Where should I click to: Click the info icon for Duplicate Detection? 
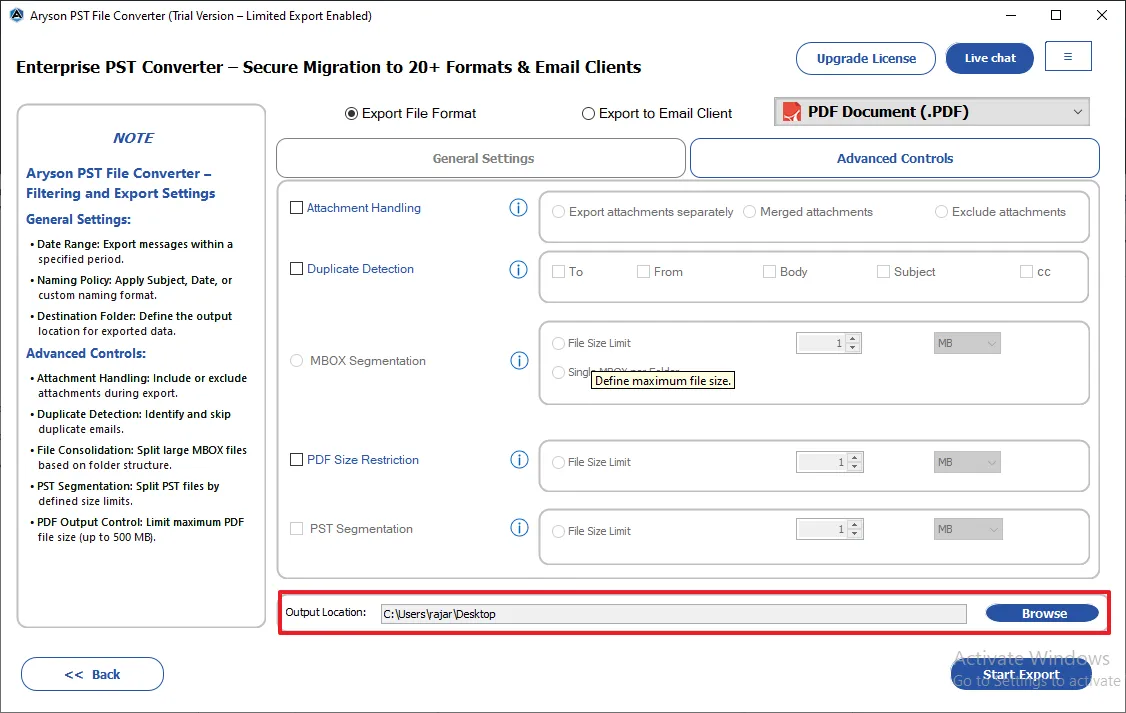click(518, 269)
